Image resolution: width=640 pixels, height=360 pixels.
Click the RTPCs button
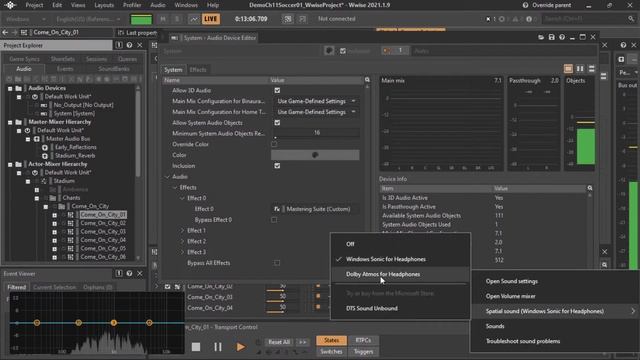pyautogui.click(x=363, y=340)
